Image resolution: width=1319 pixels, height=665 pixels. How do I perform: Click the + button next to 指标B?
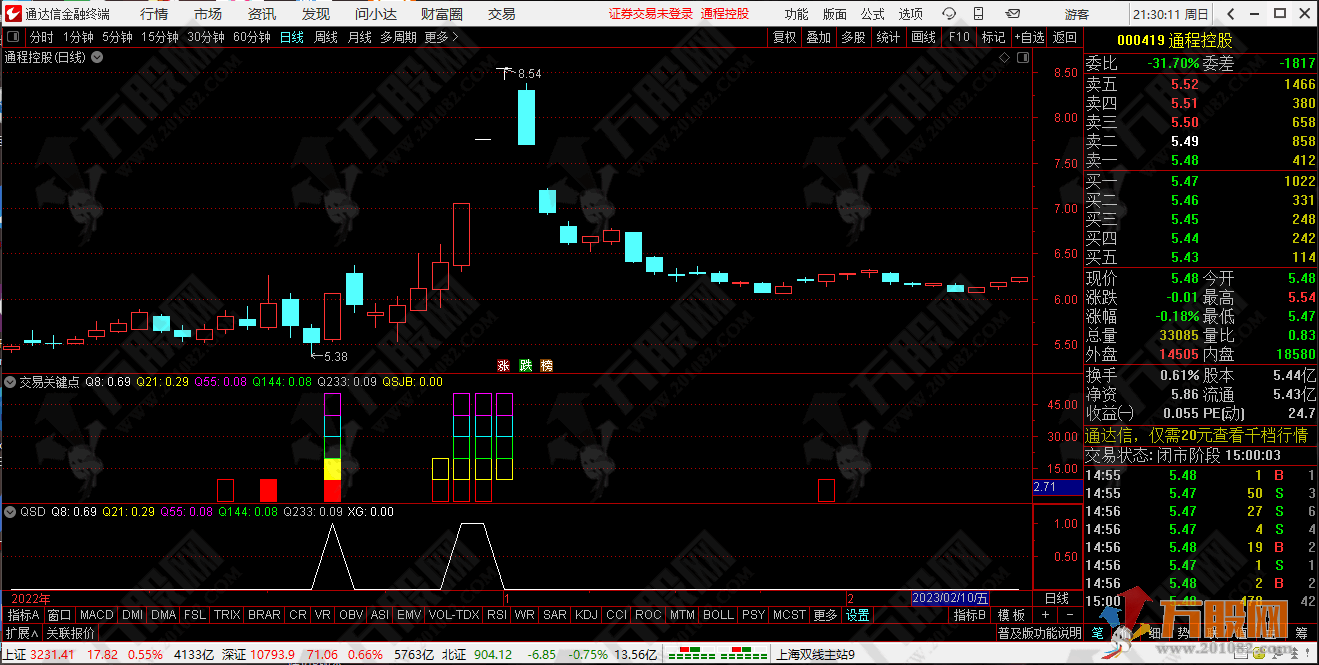coord(1045,615)
